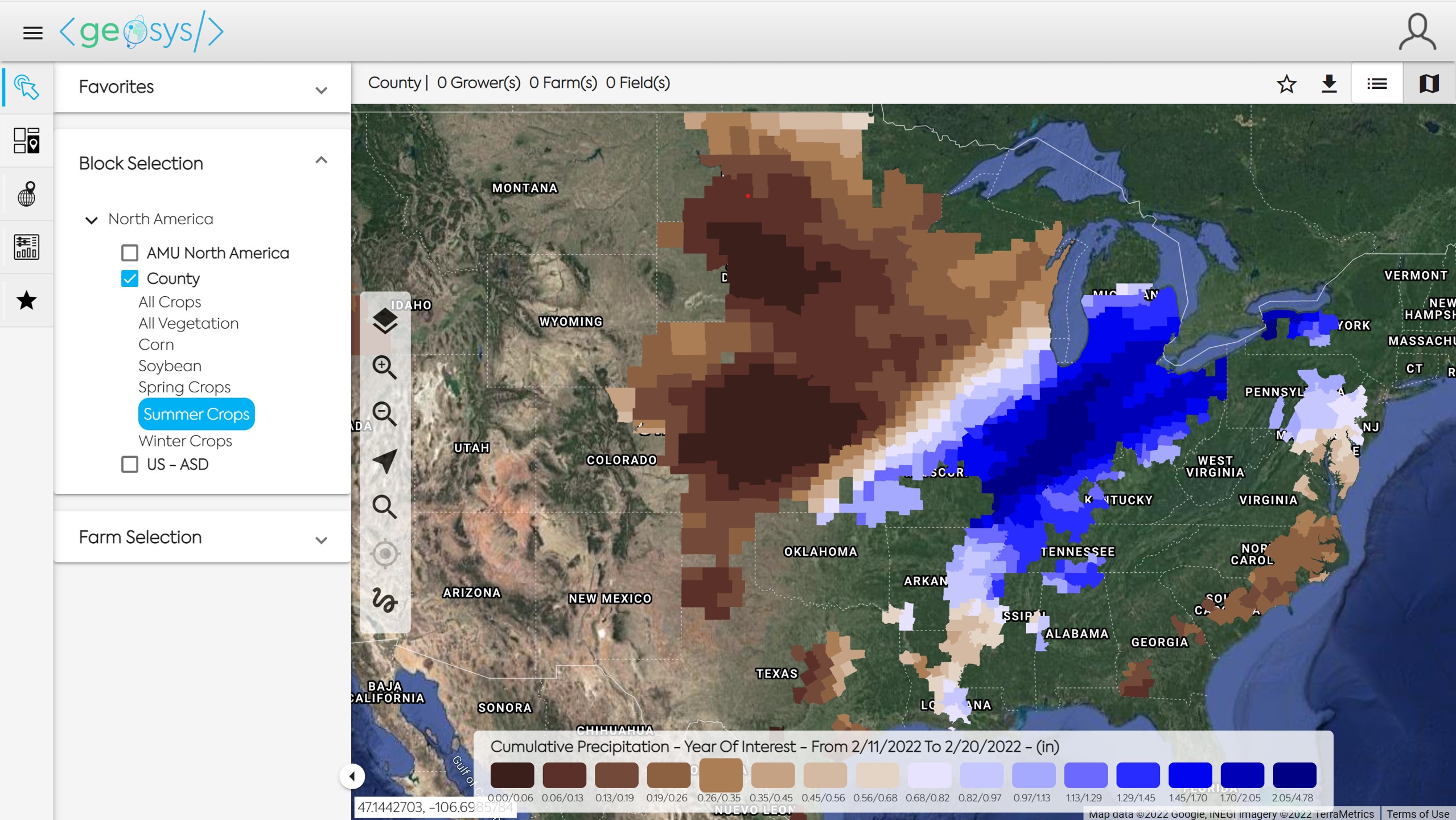Switch to map view tab
The width and height of the screenshot is (1456, 820).
pos(1429,84)
